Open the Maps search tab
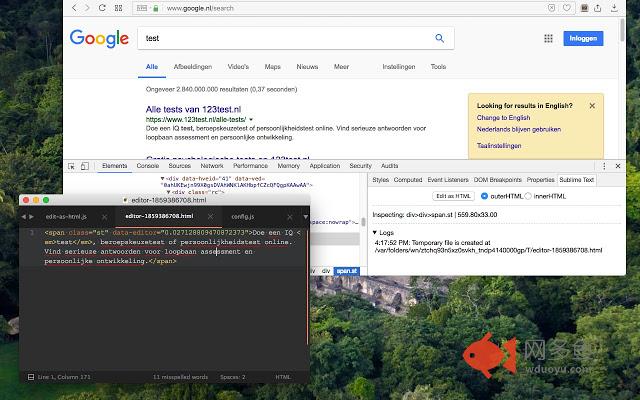 [x=273, y=67]
